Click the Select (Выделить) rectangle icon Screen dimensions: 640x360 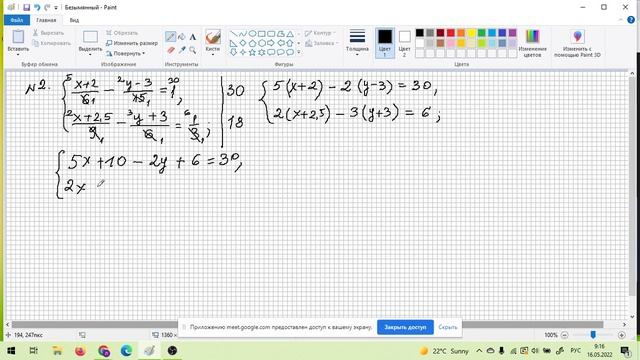pyautogui.click(x=90, y=37)
